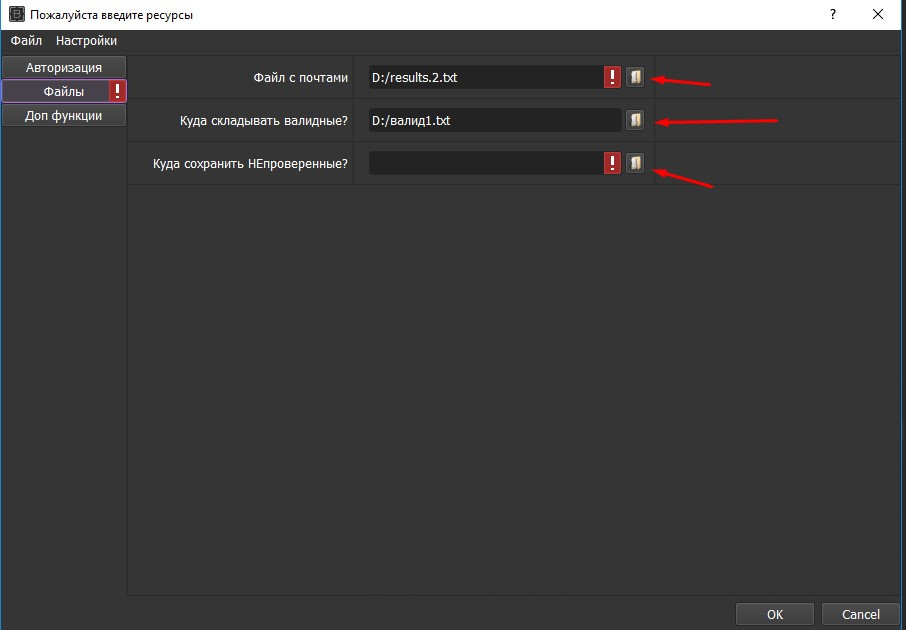Confirm with the OK button

click(775, 614)
